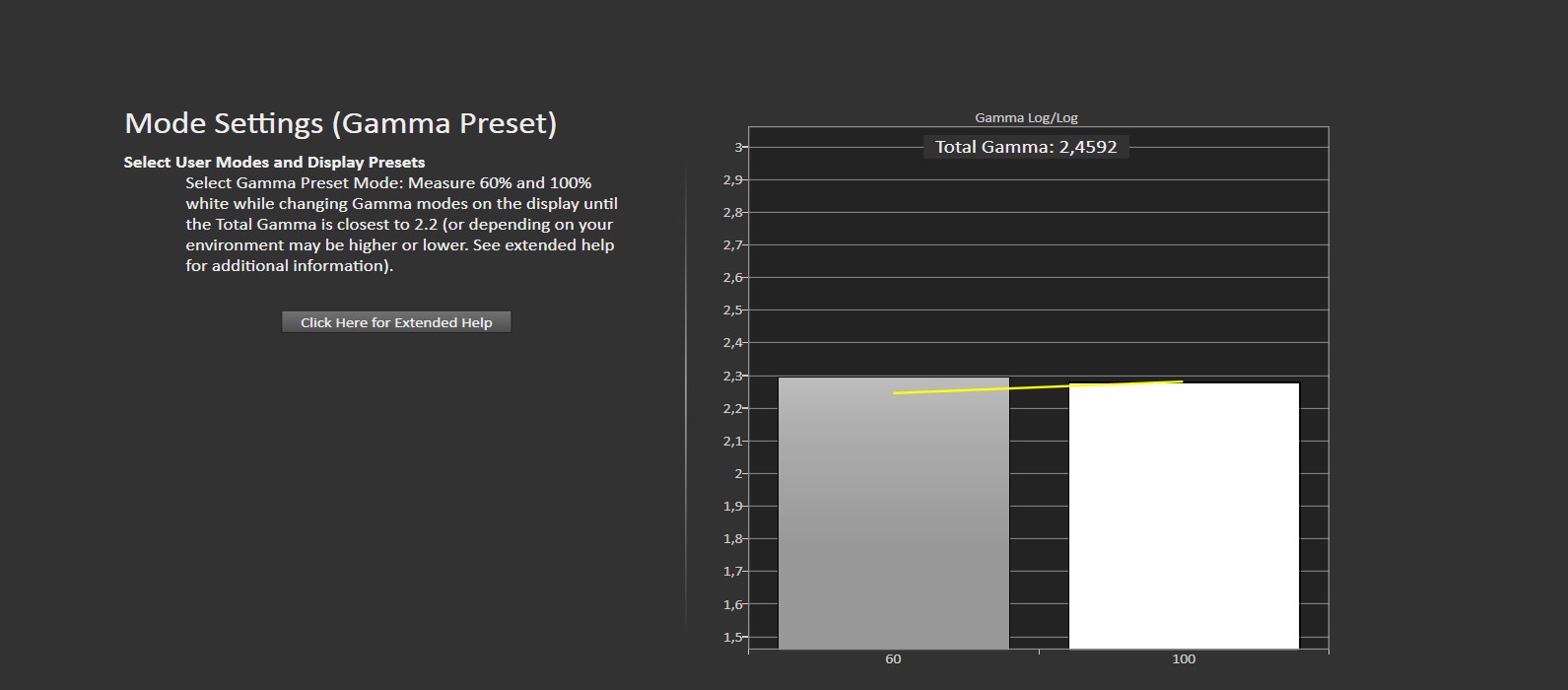
Task: Click the Total Gamma 2,4592 readout
Action: pyautogui.click(x=1026, y=147)
